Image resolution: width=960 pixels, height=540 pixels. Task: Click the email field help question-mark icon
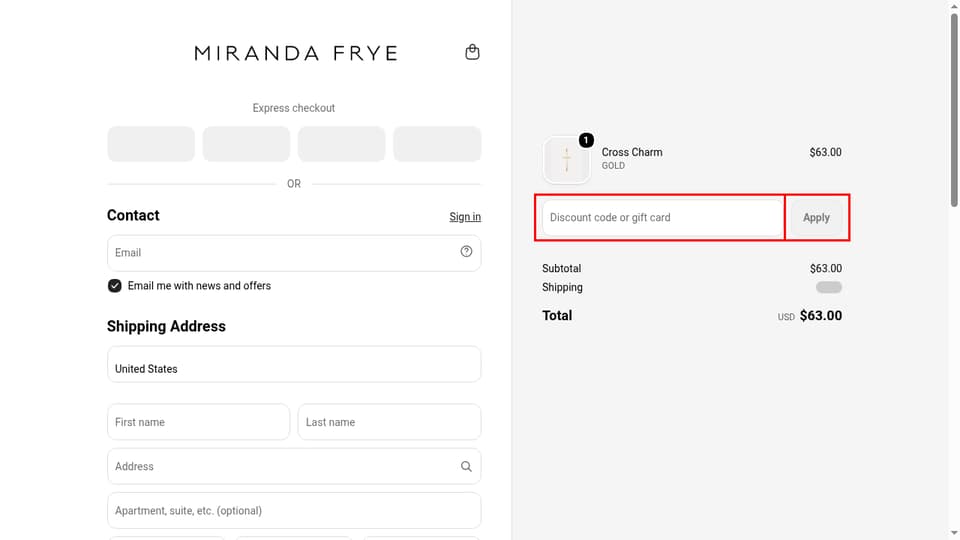click(467, 252)
